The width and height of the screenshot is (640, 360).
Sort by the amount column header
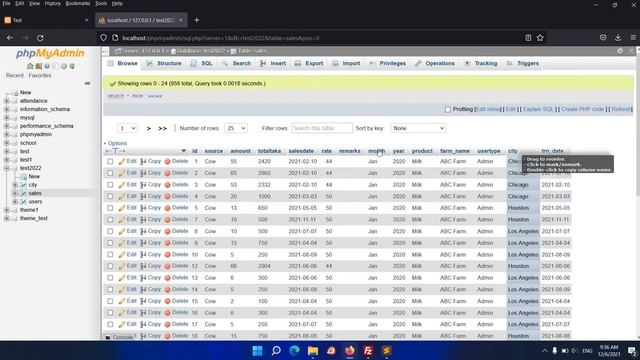coord(240,151)
